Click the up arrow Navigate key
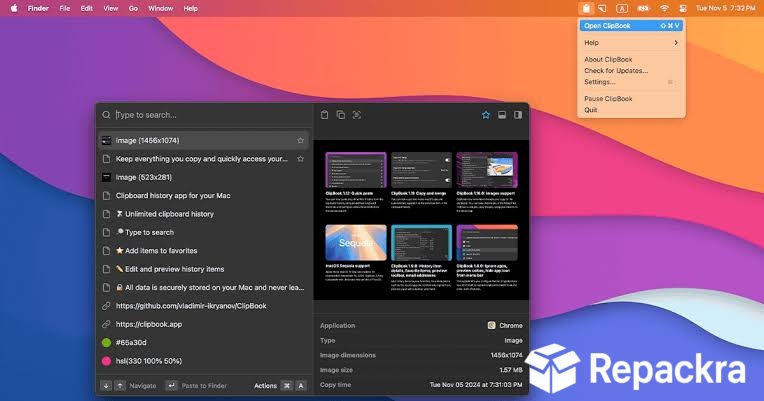 click(x=120, y=385)
